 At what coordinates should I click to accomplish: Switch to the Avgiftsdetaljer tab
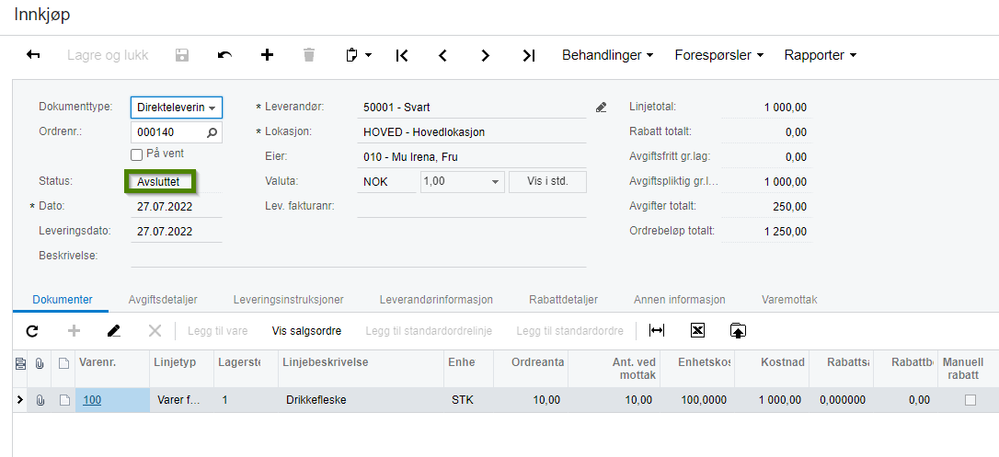[x=162, y=300]
